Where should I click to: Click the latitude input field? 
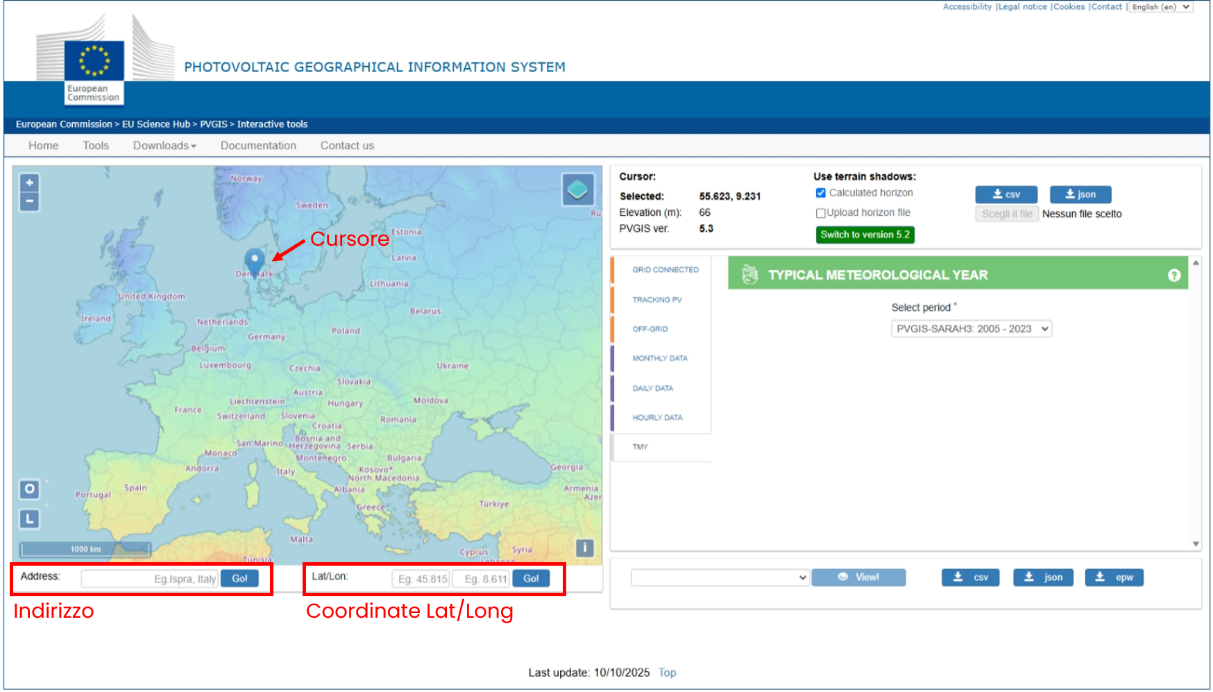(x=421, y=579)
